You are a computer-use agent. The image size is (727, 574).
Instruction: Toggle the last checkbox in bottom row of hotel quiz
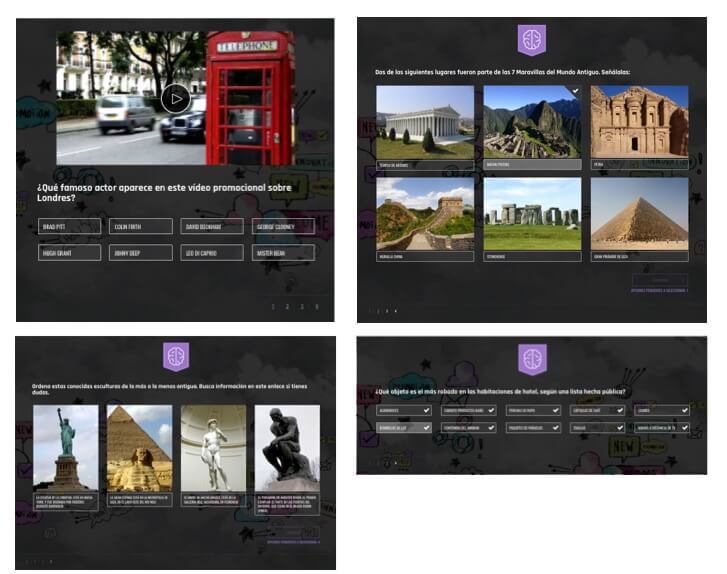tap(684, 428)
